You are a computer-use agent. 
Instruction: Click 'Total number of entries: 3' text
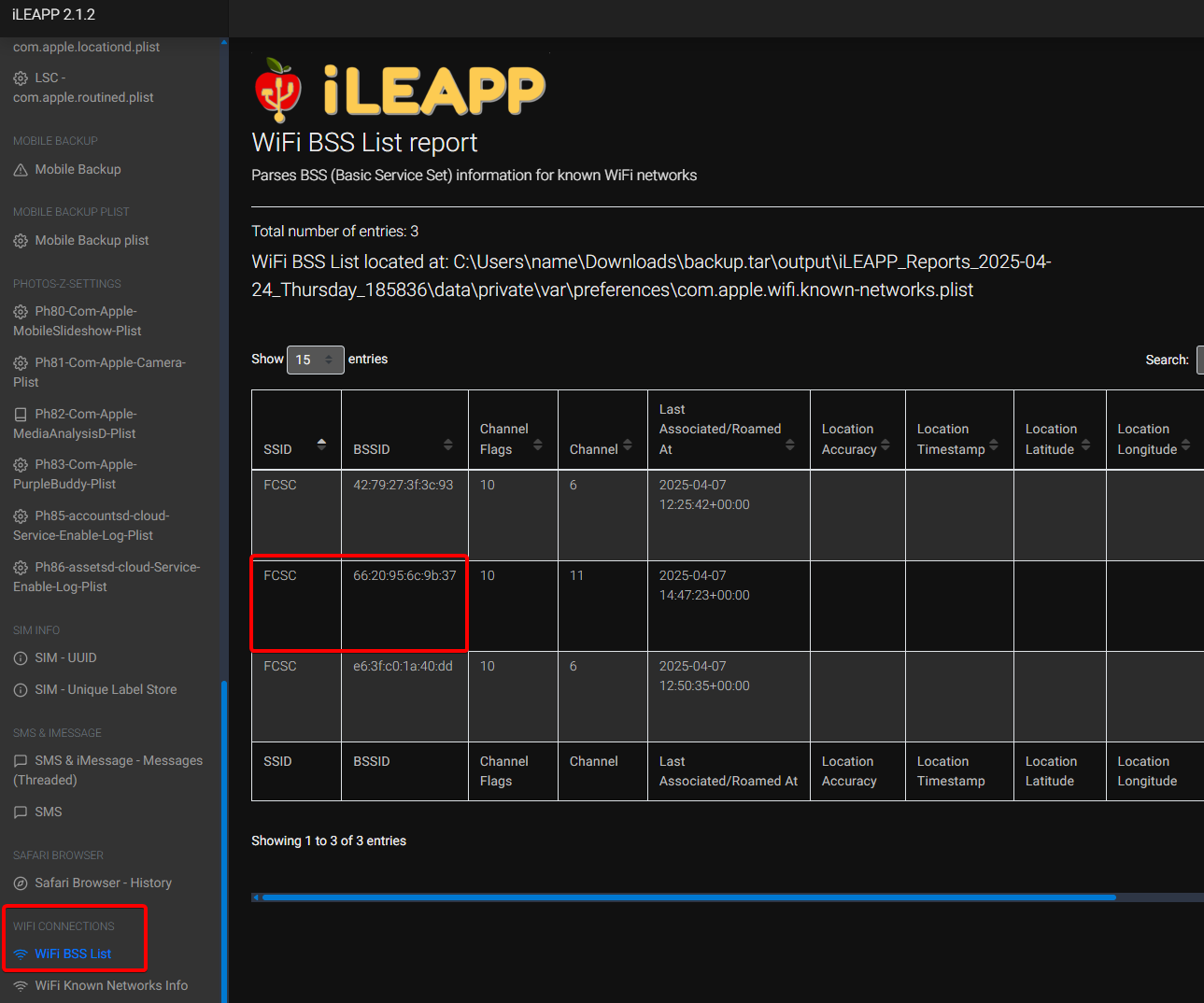(334, 231)
